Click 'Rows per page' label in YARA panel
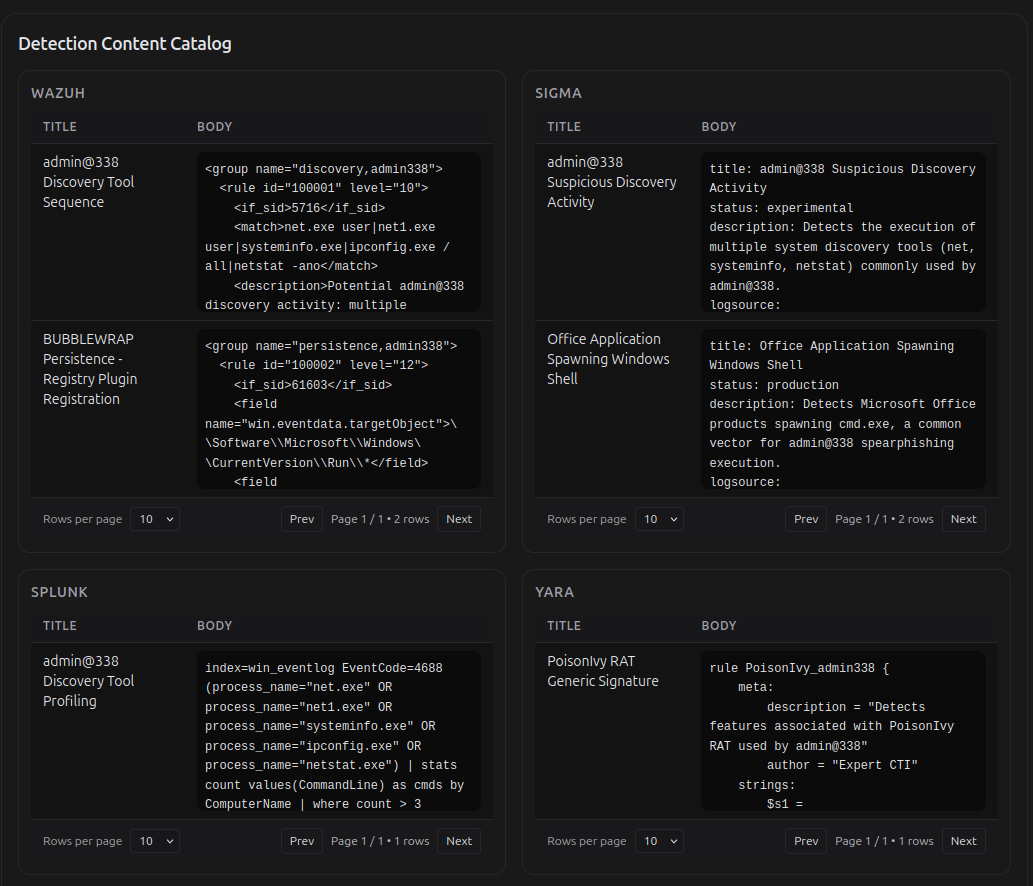The height and width of the screenshot is (886, 1033). [586, 841]
